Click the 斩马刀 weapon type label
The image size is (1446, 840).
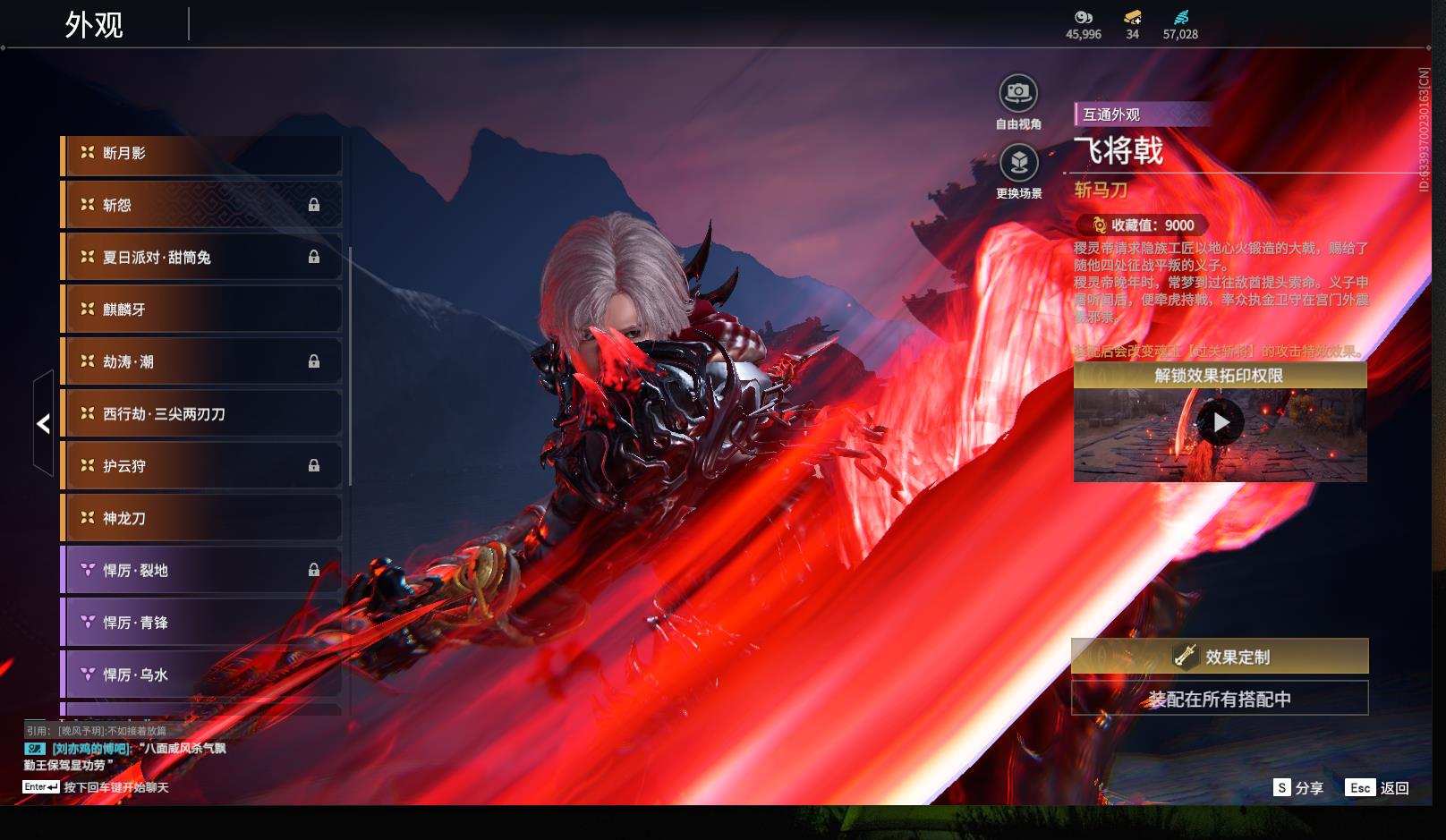pyautogui.click(x=1101, y=190)
